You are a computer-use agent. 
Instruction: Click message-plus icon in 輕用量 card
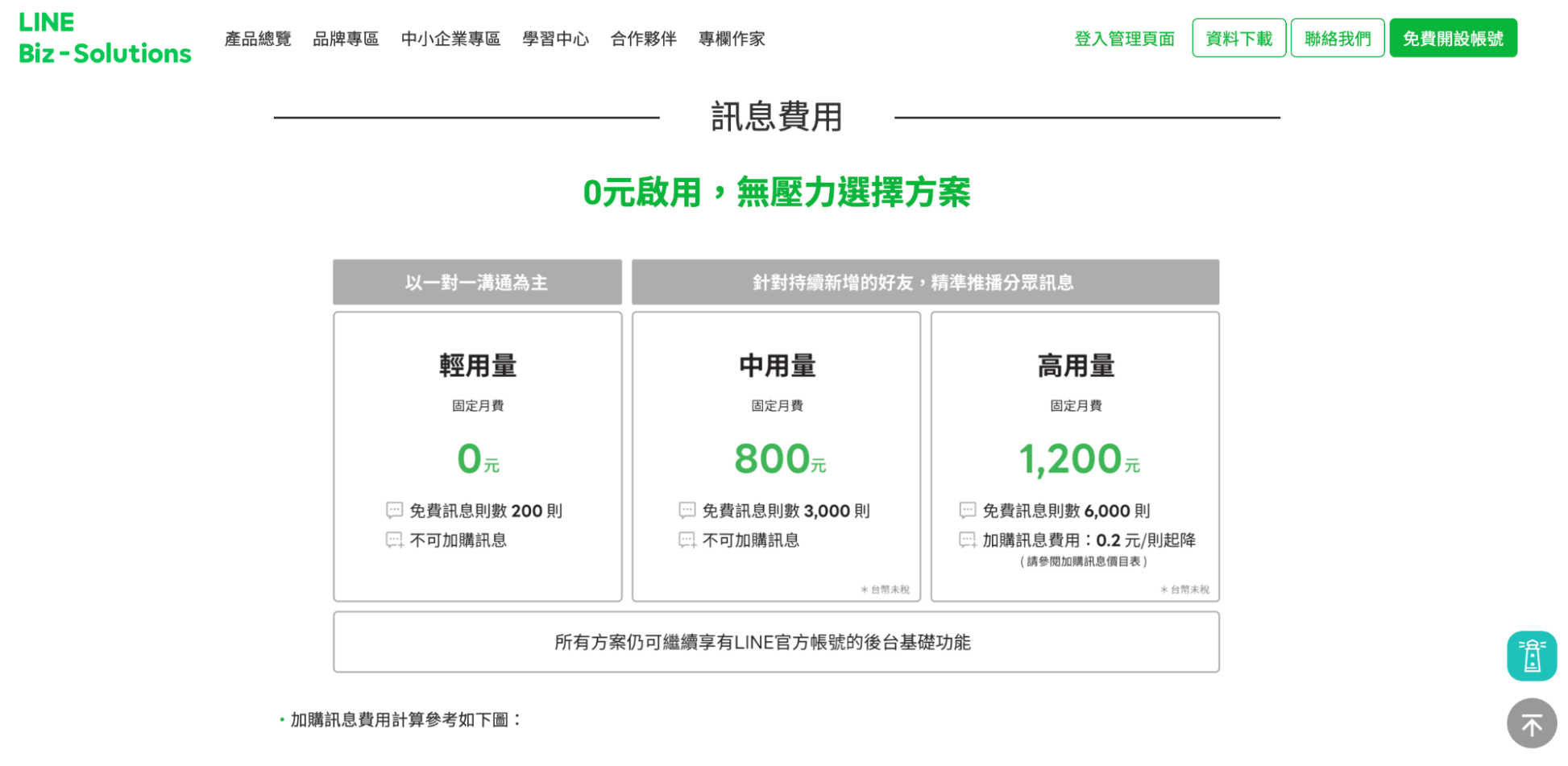click(394, 540)
